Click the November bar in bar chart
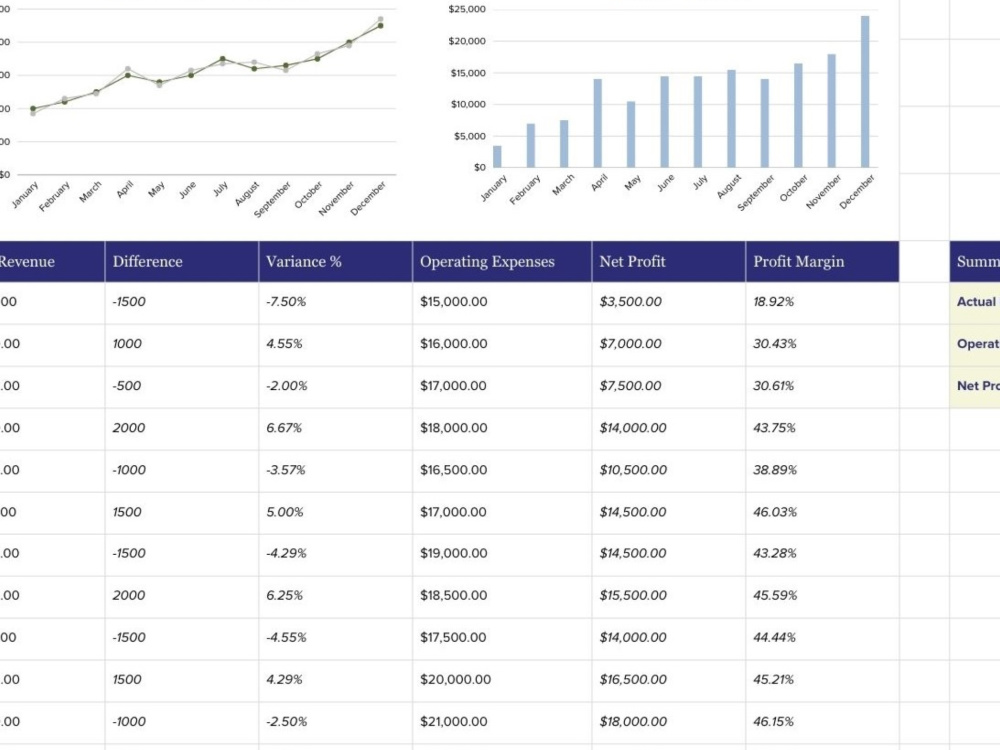Screen dimensions: 1000x750 click(x=832, y=111)
